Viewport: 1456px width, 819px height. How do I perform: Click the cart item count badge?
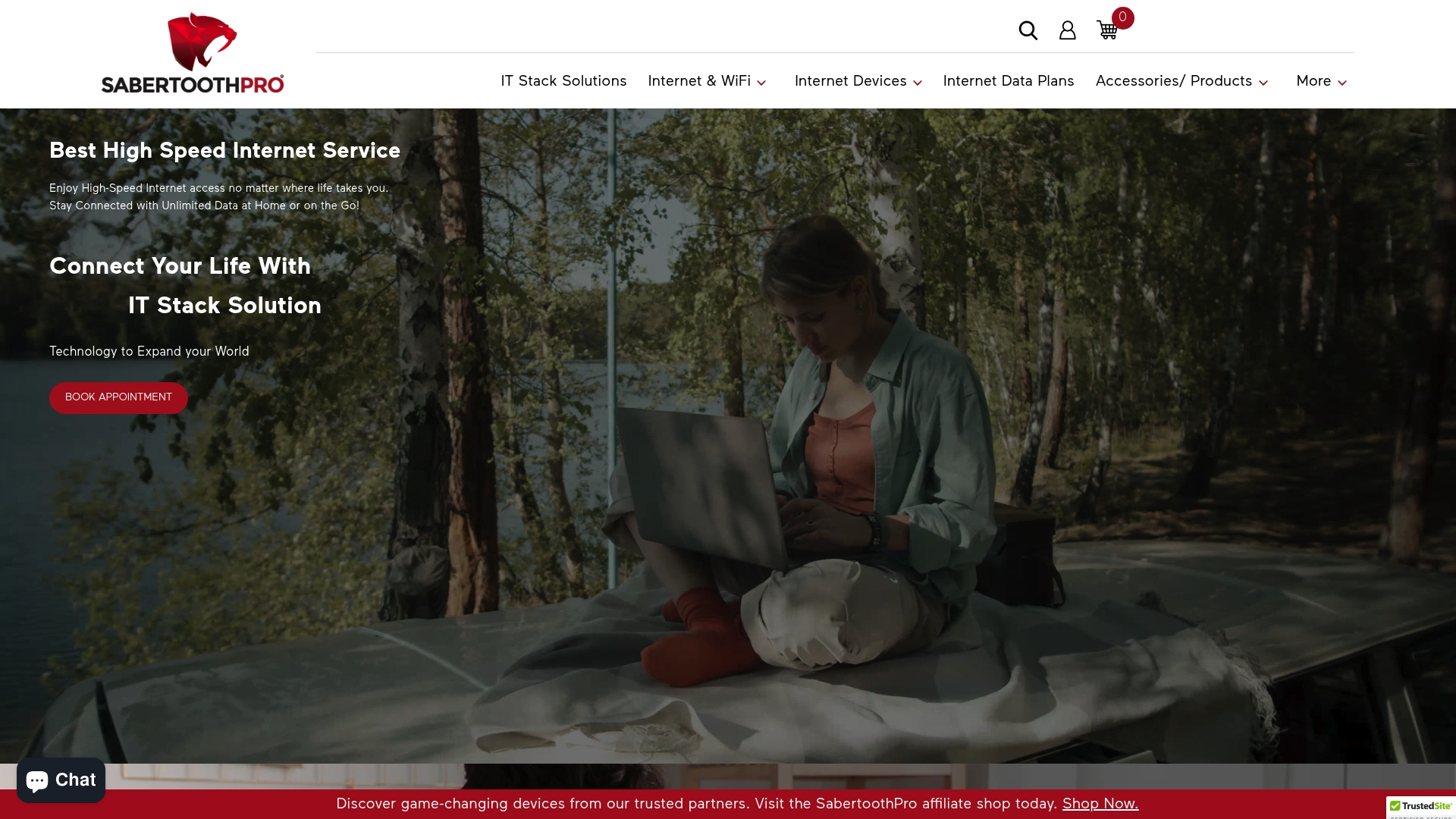1122,17
